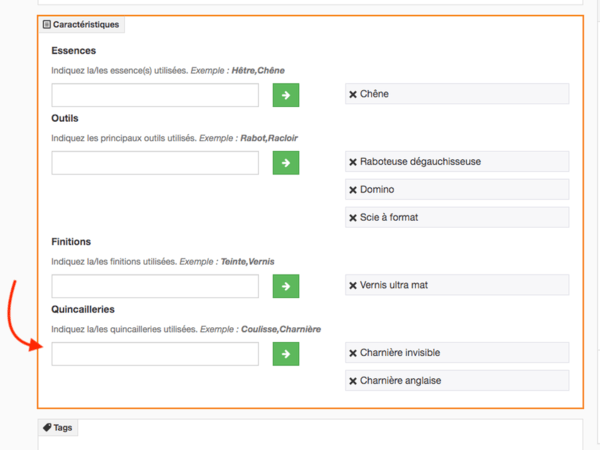Focus the Essences text input

tap(155, 95)
